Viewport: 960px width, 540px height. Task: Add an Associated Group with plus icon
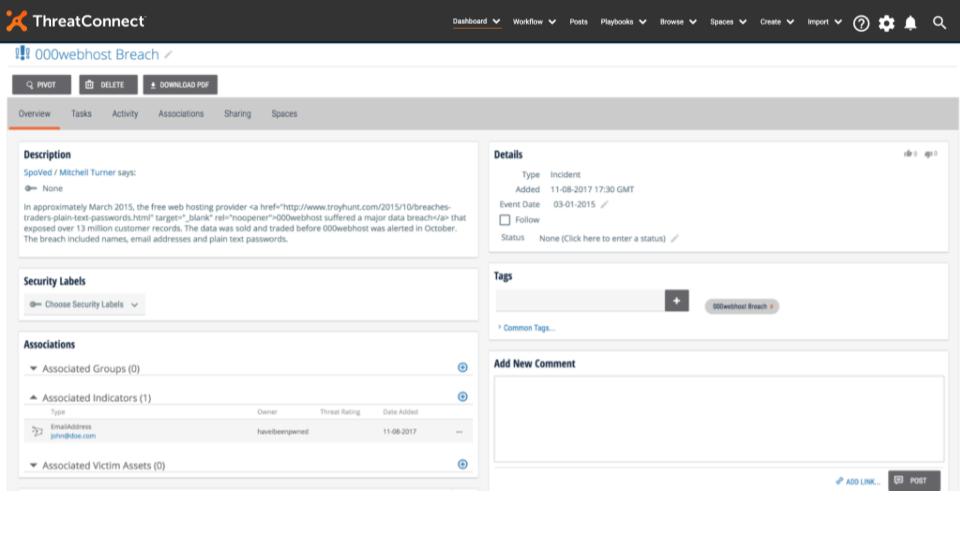pos(462,367)
